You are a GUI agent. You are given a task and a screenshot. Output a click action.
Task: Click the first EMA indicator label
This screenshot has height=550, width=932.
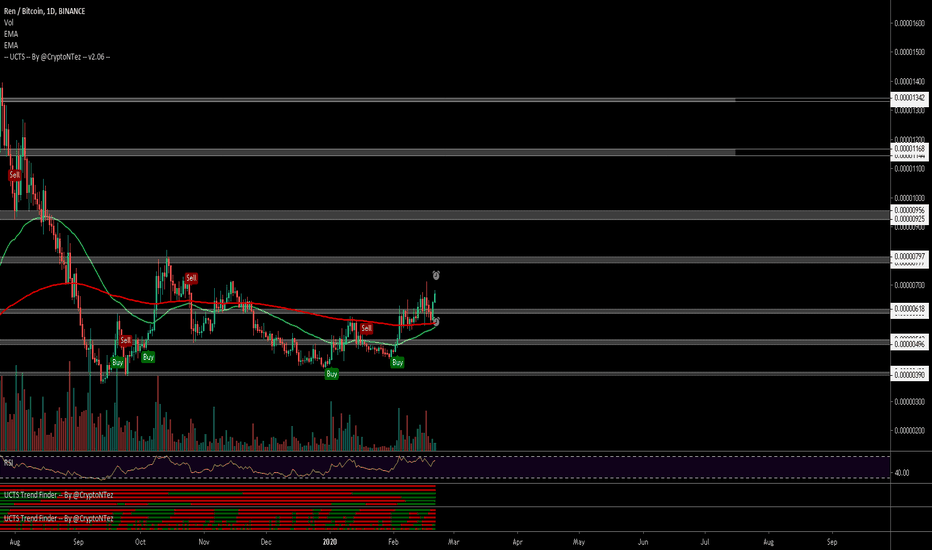[11, 34]
